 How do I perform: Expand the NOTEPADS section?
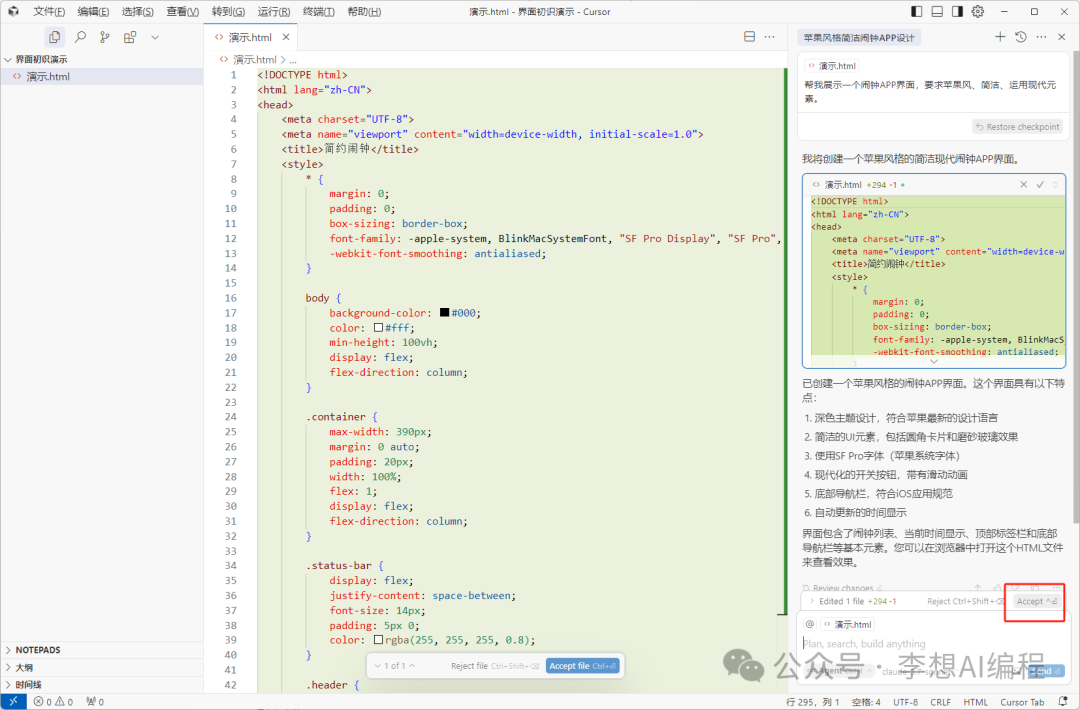38,650
